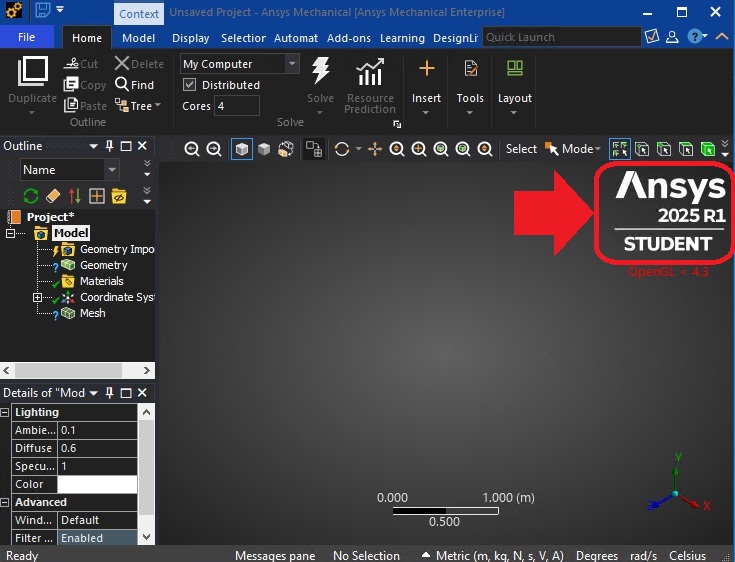Click the viewports layout icon in toolbar
This screenshot has height=562, width=735.
(314, 149)
